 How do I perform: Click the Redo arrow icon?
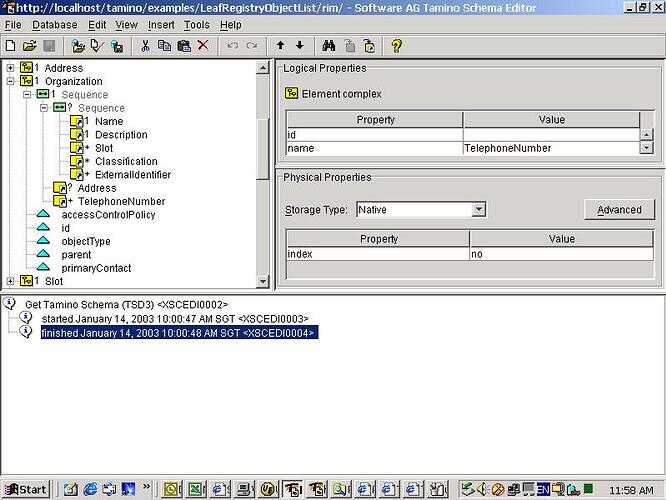[x=252, y=45]
